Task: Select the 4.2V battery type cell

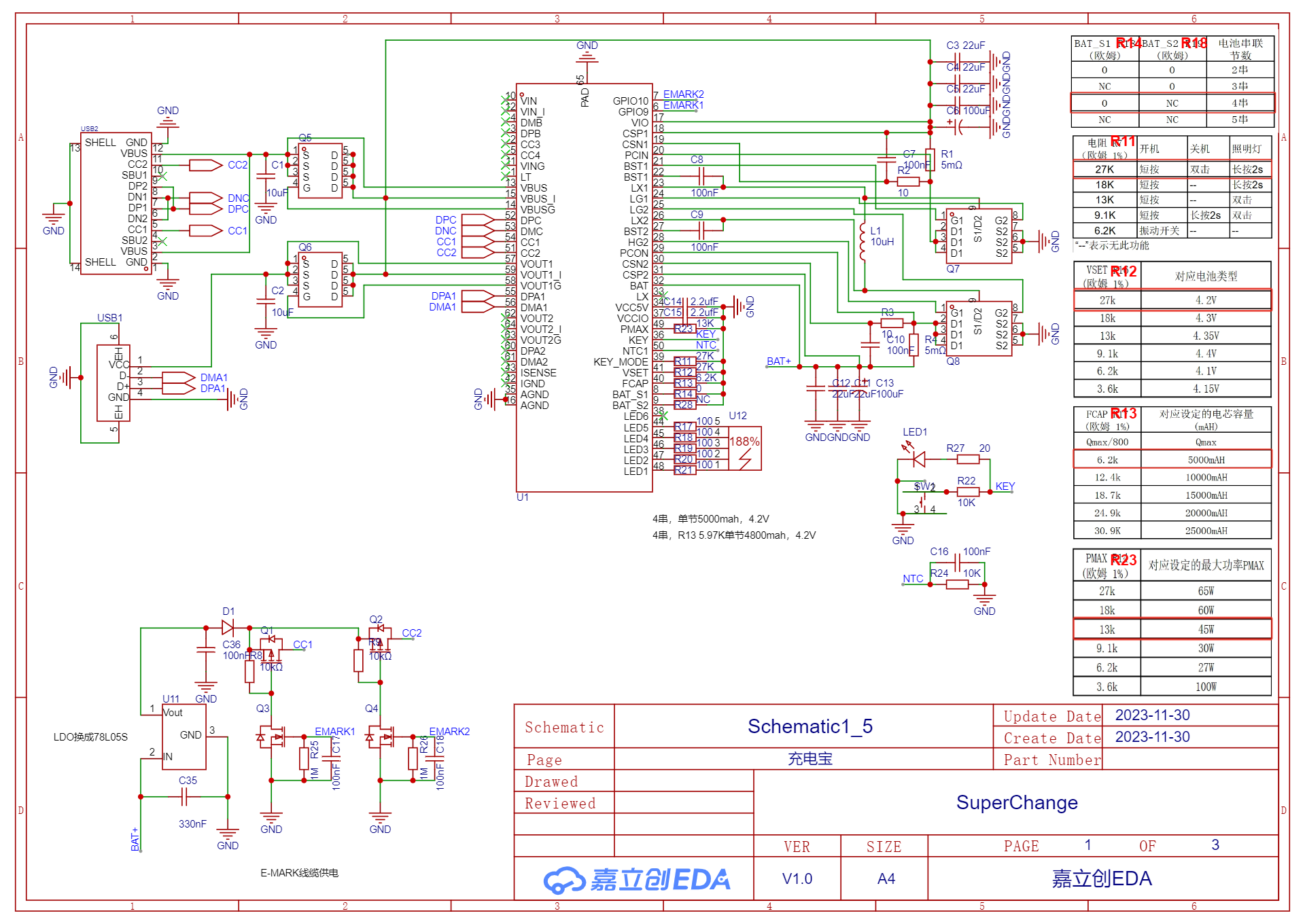Action: click(1206, 300)
